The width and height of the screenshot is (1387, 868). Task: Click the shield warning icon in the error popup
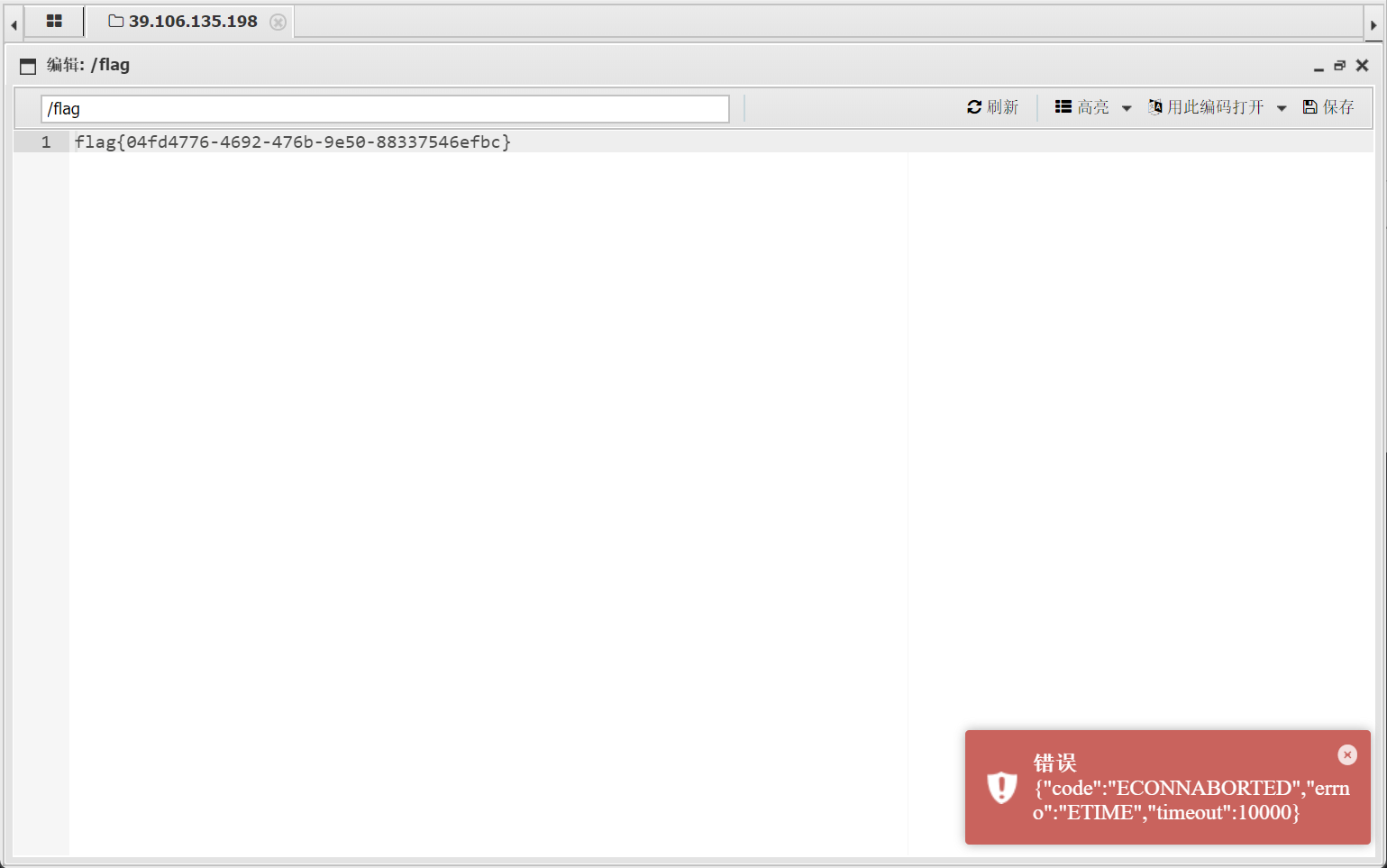pos(1001,787)
